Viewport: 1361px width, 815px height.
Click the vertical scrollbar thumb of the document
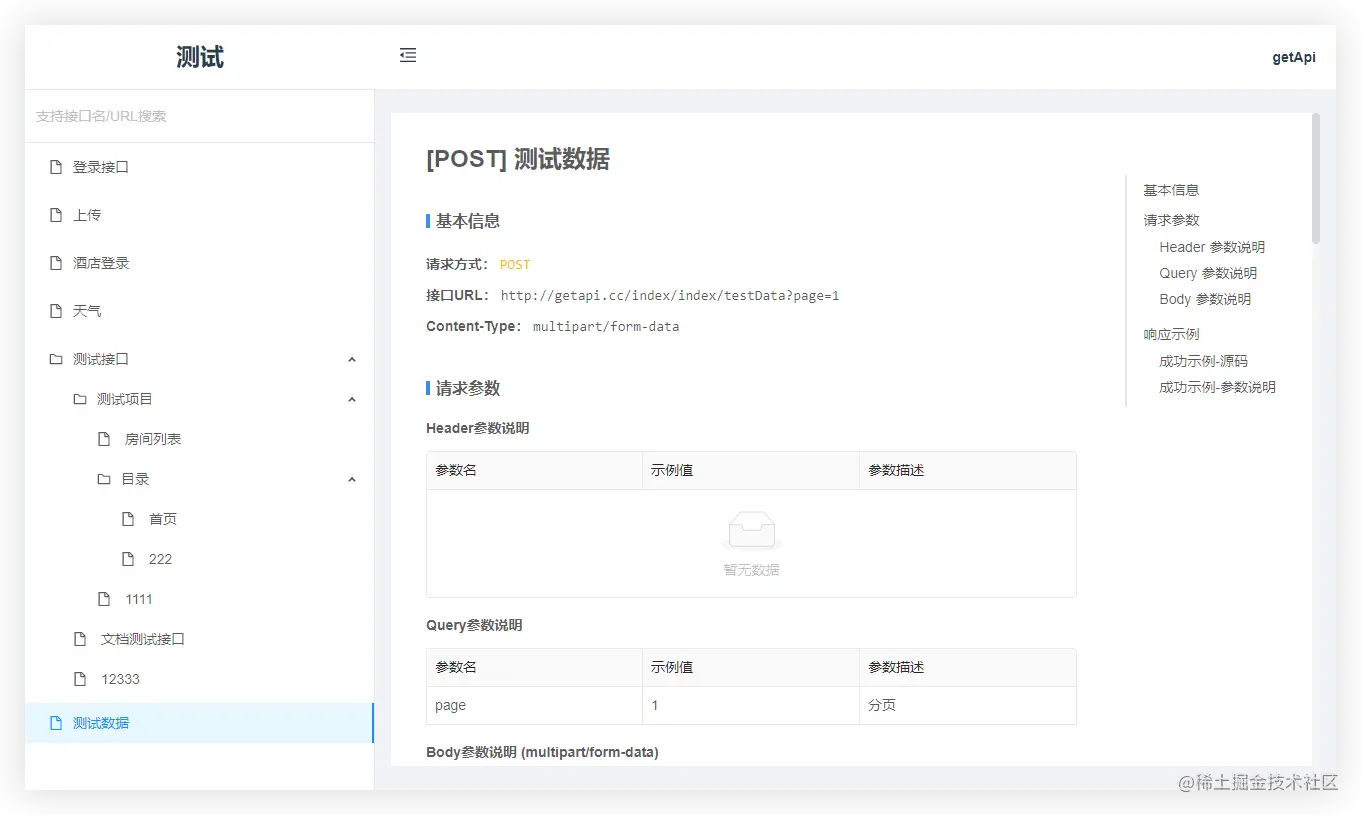[x=1316, y=178]
